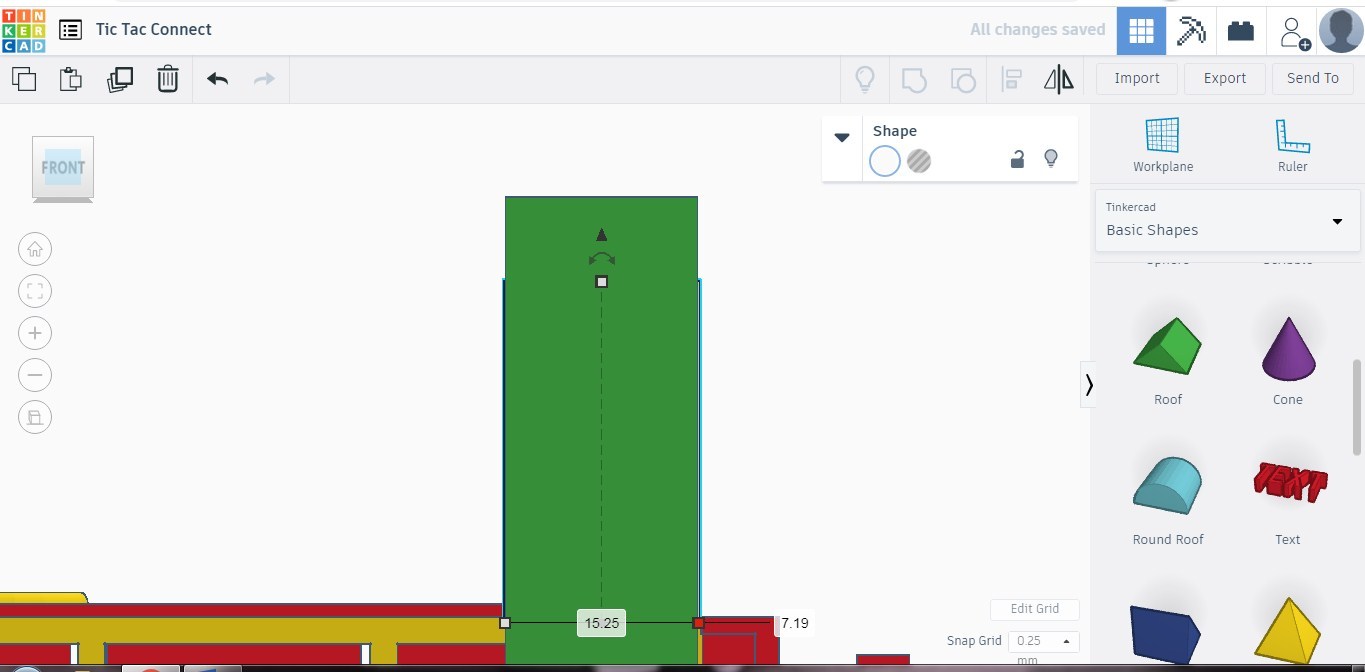Viewport: 1365px width, 672px height.
Task: Select the Cone shape thumbnail
Action: pyautogui.click(x=1287, y=349)
